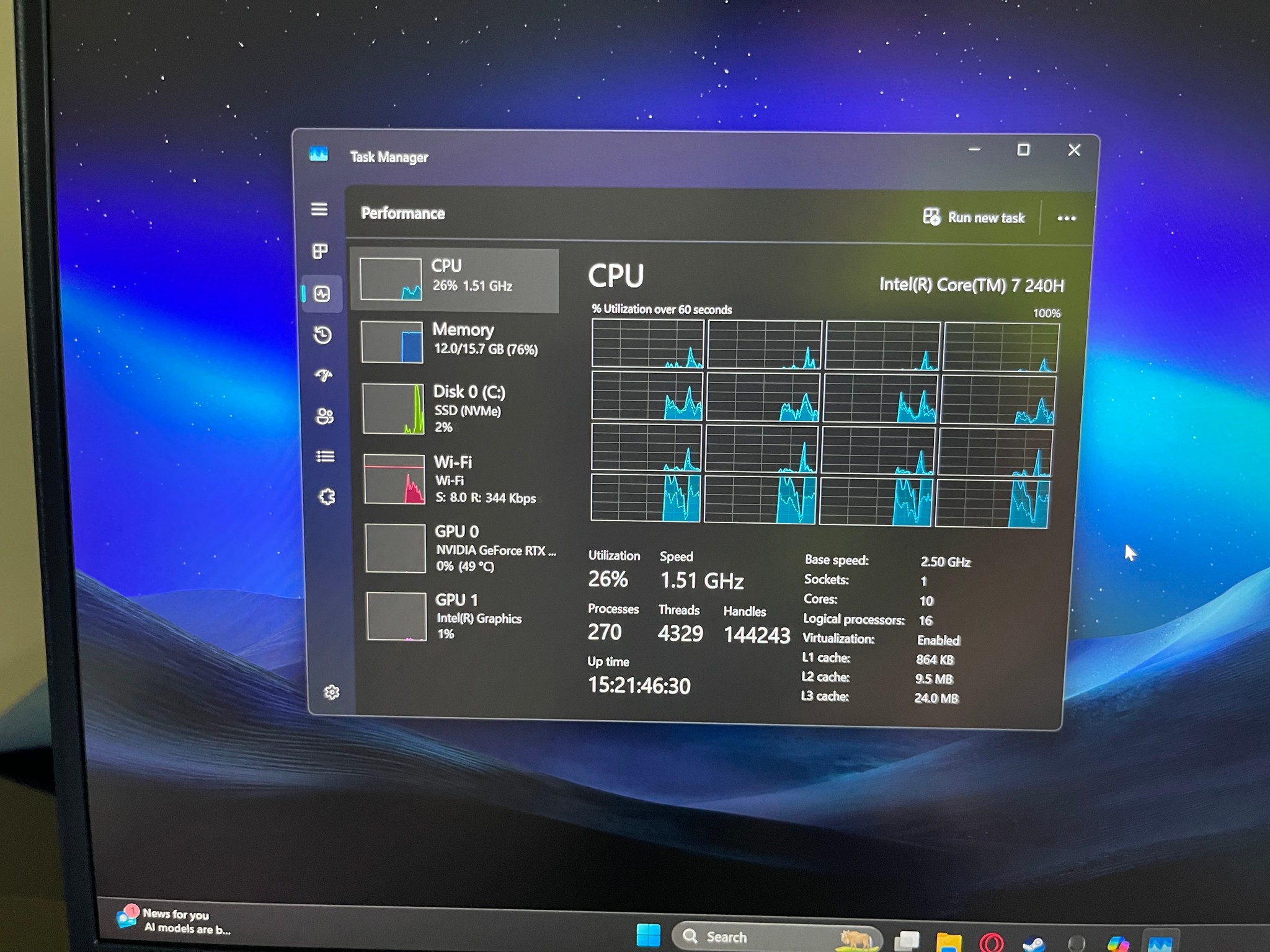The image size is (1270, 952).
Task: Click the Memory usage mini graph thumbnail
Action: [x=393, y=342]
